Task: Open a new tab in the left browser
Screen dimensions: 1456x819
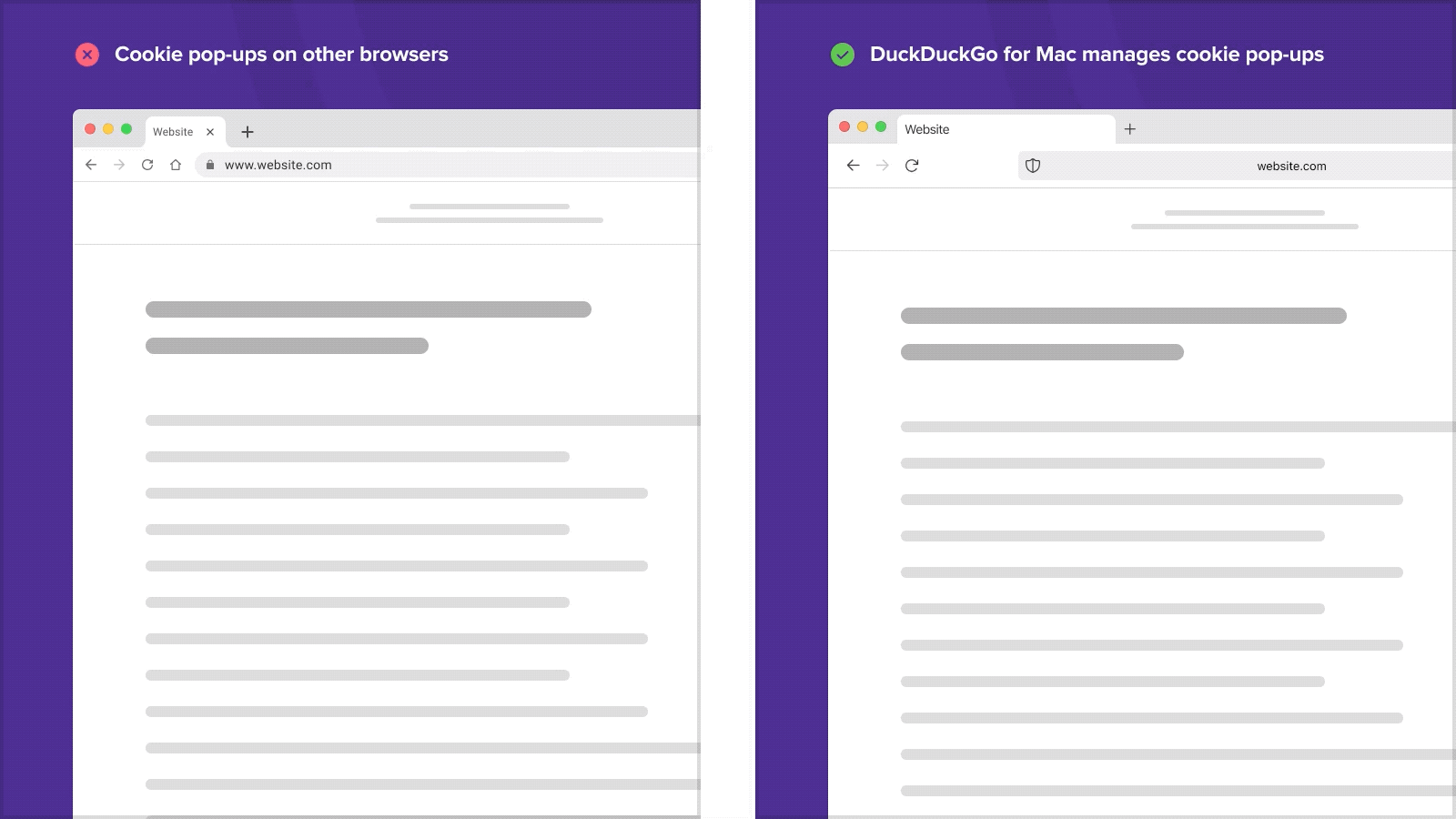Action: [x=247, y=132]
